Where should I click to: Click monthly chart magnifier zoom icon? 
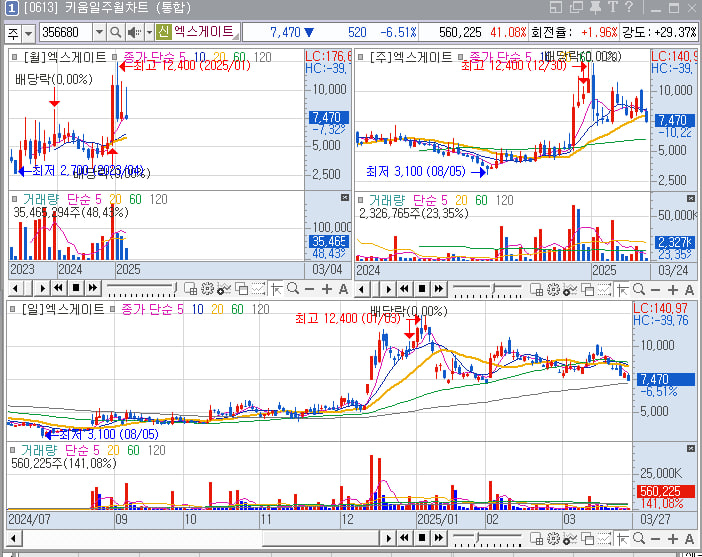pos(293,289)
